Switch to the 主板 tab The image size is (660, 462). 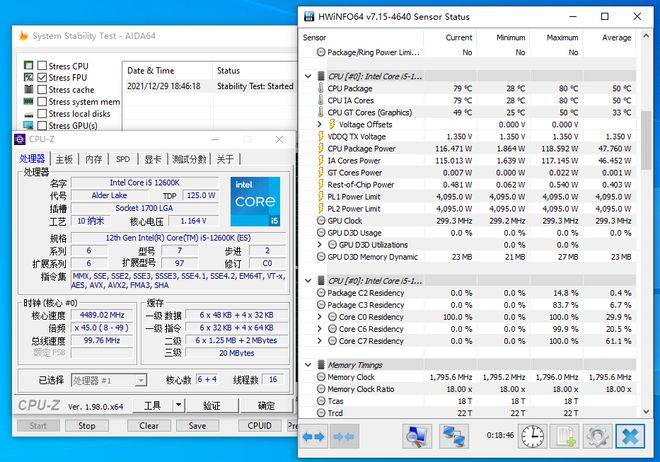point(64,159)
